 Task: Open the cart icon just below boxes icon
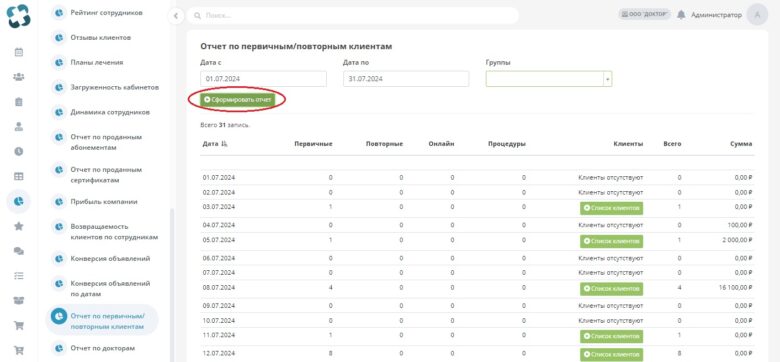point(18,326)
